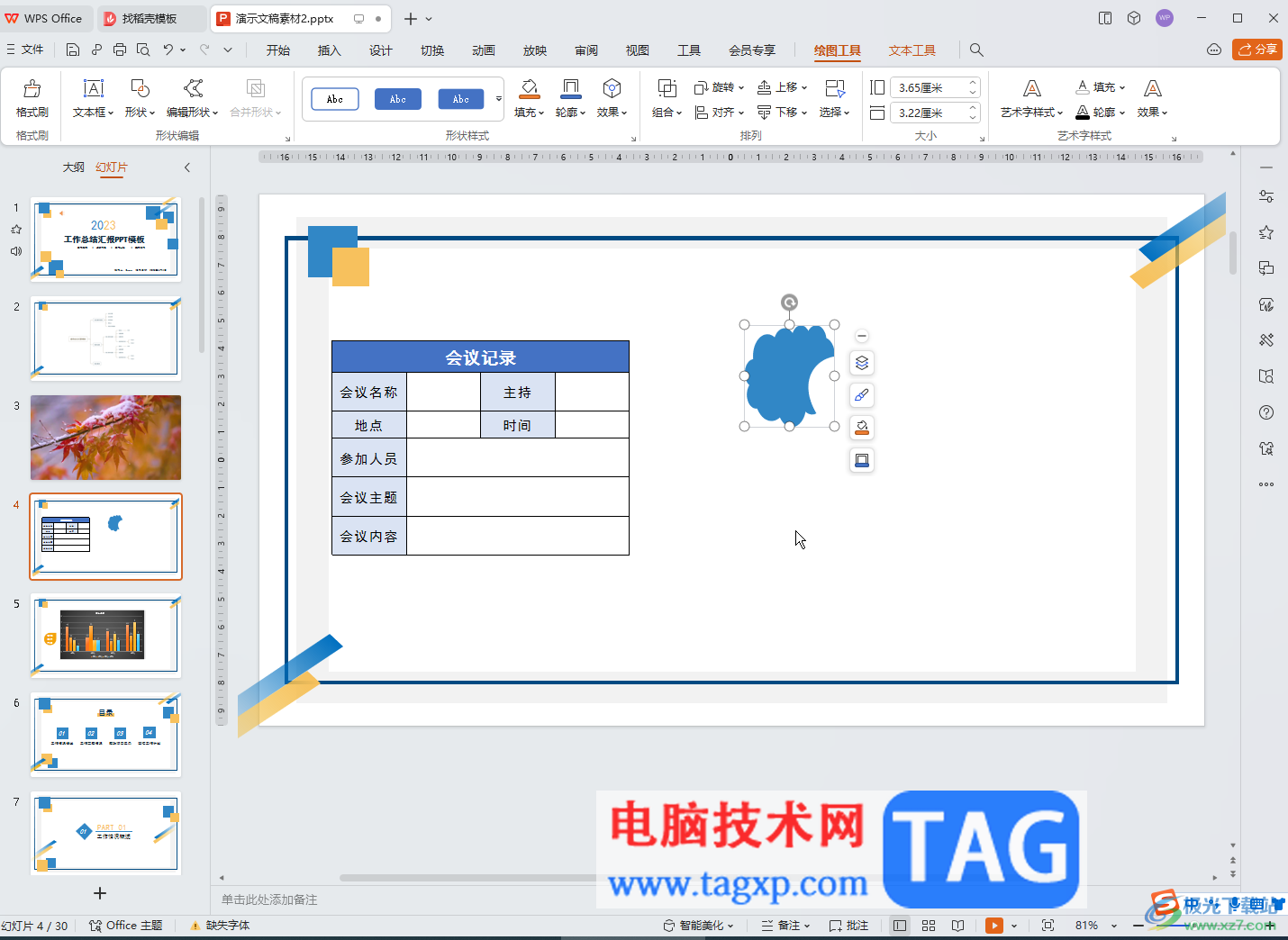Screen dimensions: 1288x940
Task: Open the Rotate dropdown
Action: click(720, 87)
